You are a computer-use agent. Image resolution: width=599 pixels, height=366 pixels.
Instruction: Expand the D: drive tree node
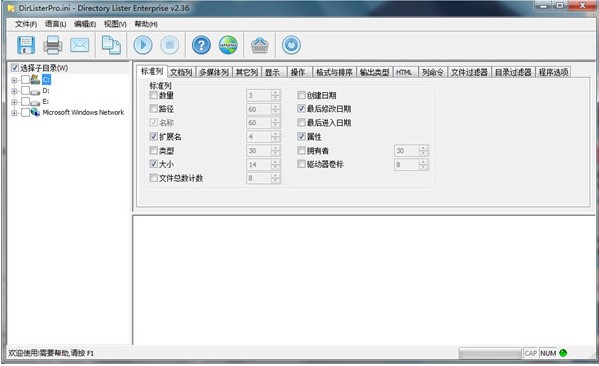click(14, 91)
